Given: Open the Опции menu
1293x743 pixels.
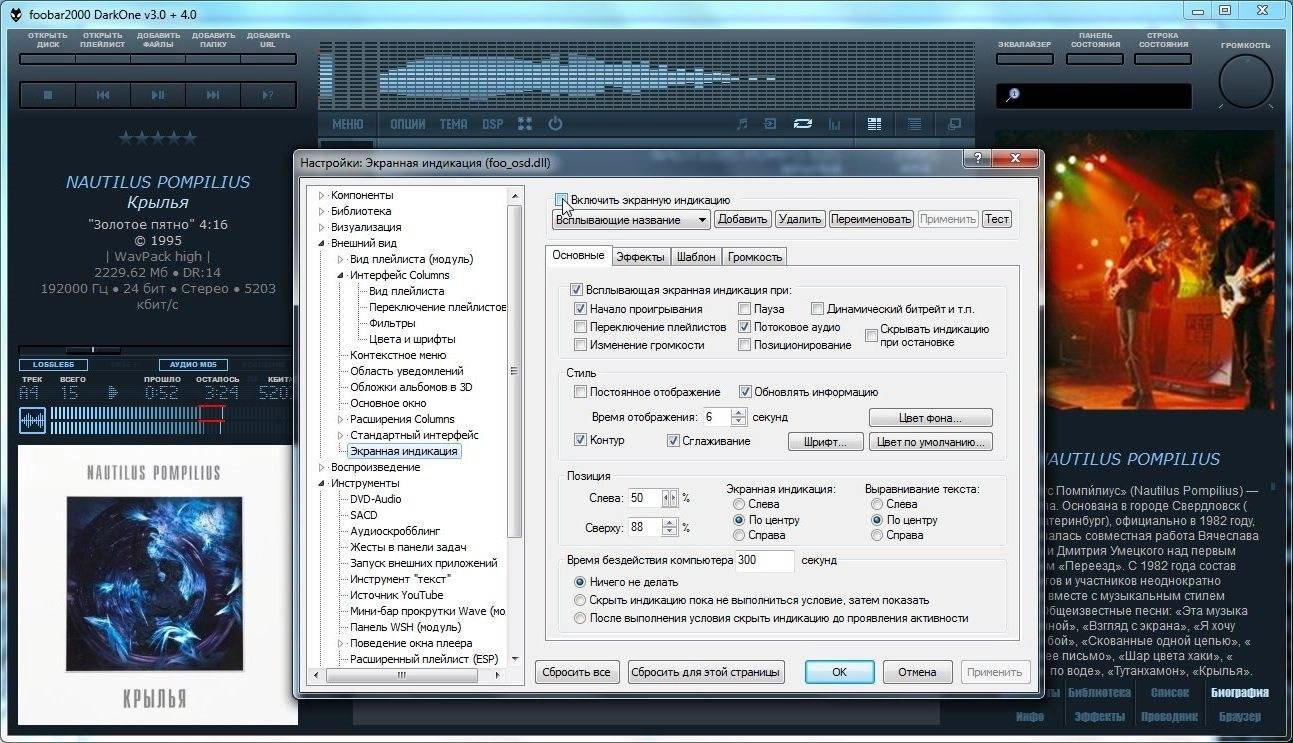Looking at the screenshot, I should 408,124.
